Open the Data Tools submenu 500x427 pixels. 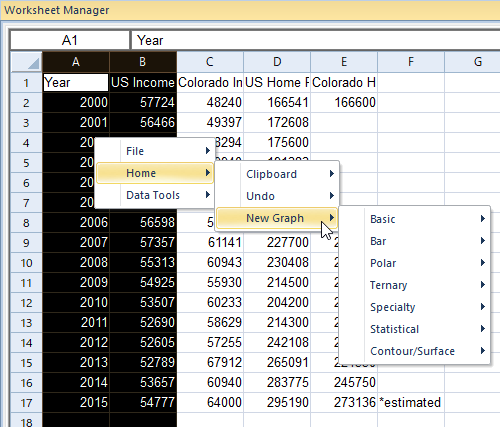(x=155, y=195)
